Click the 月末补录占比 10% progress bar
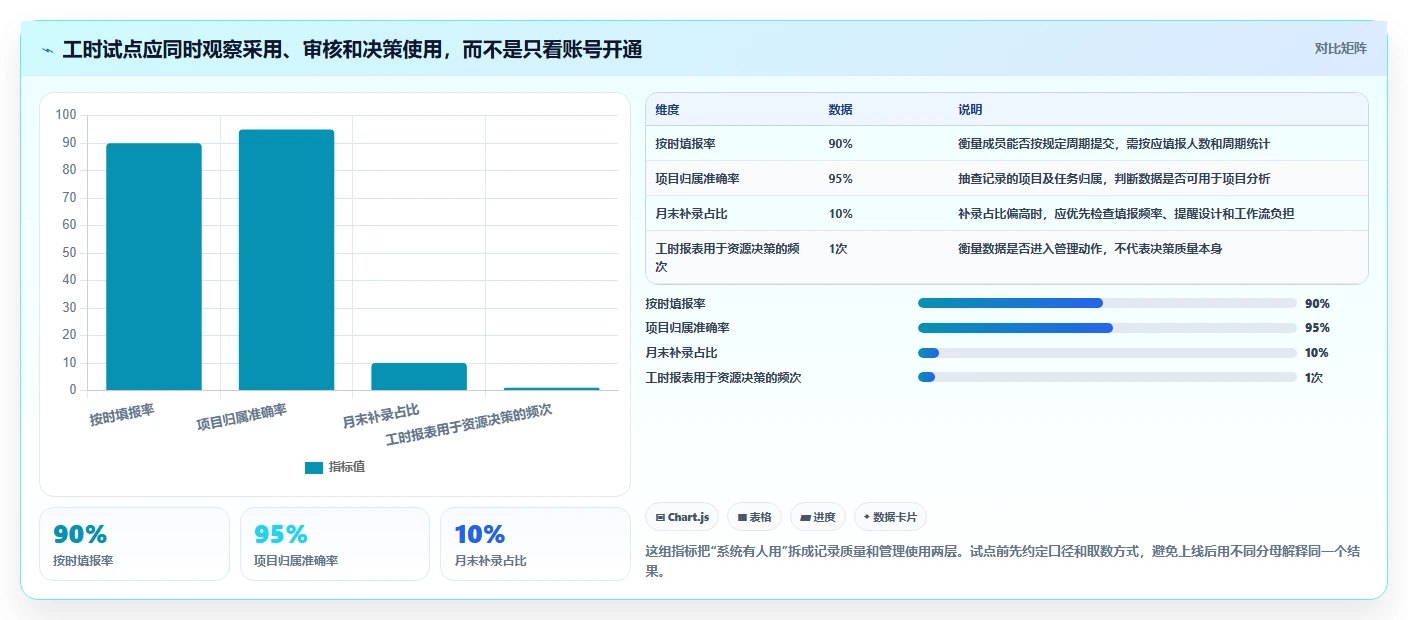The height and width of the screenshot is (620, 1408). [x=1107, y=353]
